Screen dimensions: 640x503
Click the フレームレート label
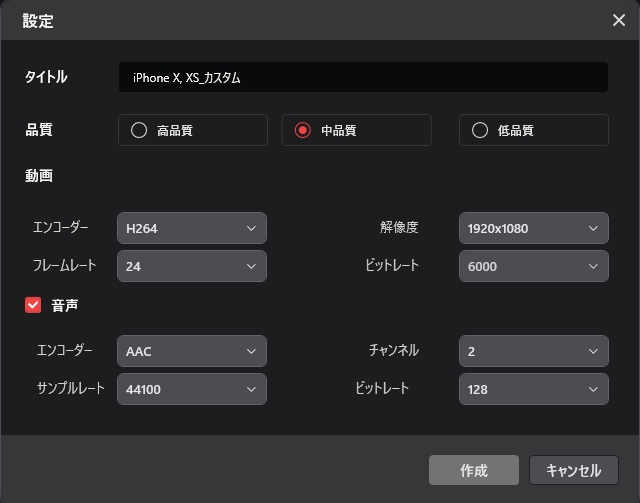(64, 265)
